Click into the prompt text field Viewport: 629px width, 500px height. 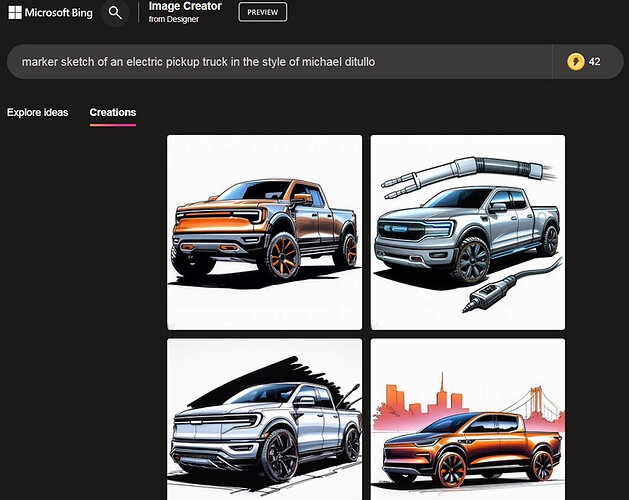(279, 62)
